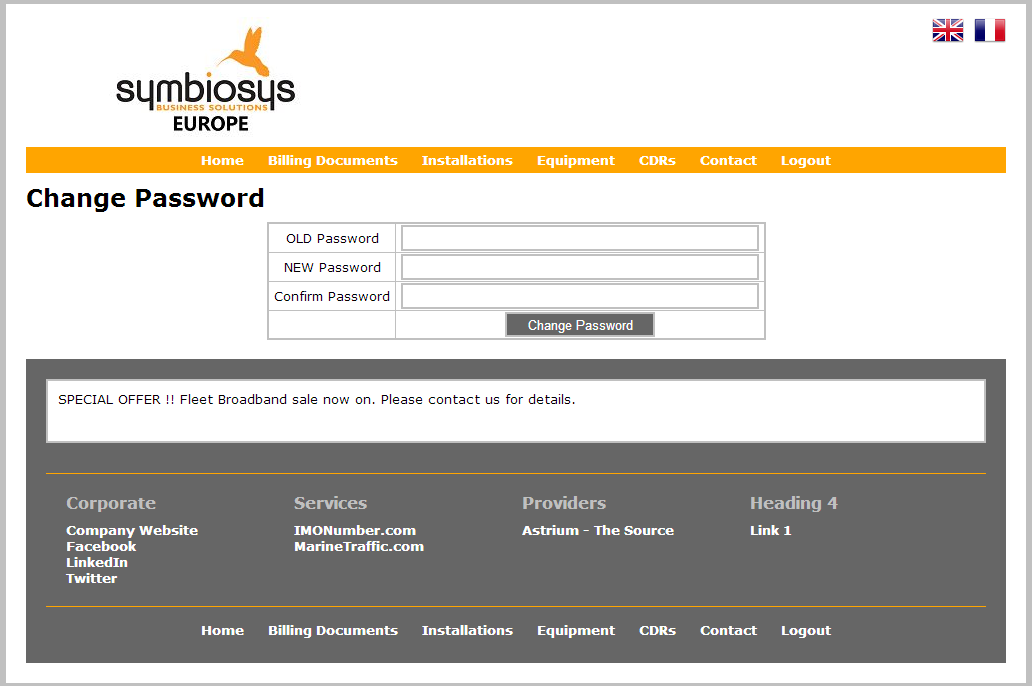The width and height of the screenshot is (1032, 686).
Task: Focus the OLD Password input field
Action: [579, 238]
